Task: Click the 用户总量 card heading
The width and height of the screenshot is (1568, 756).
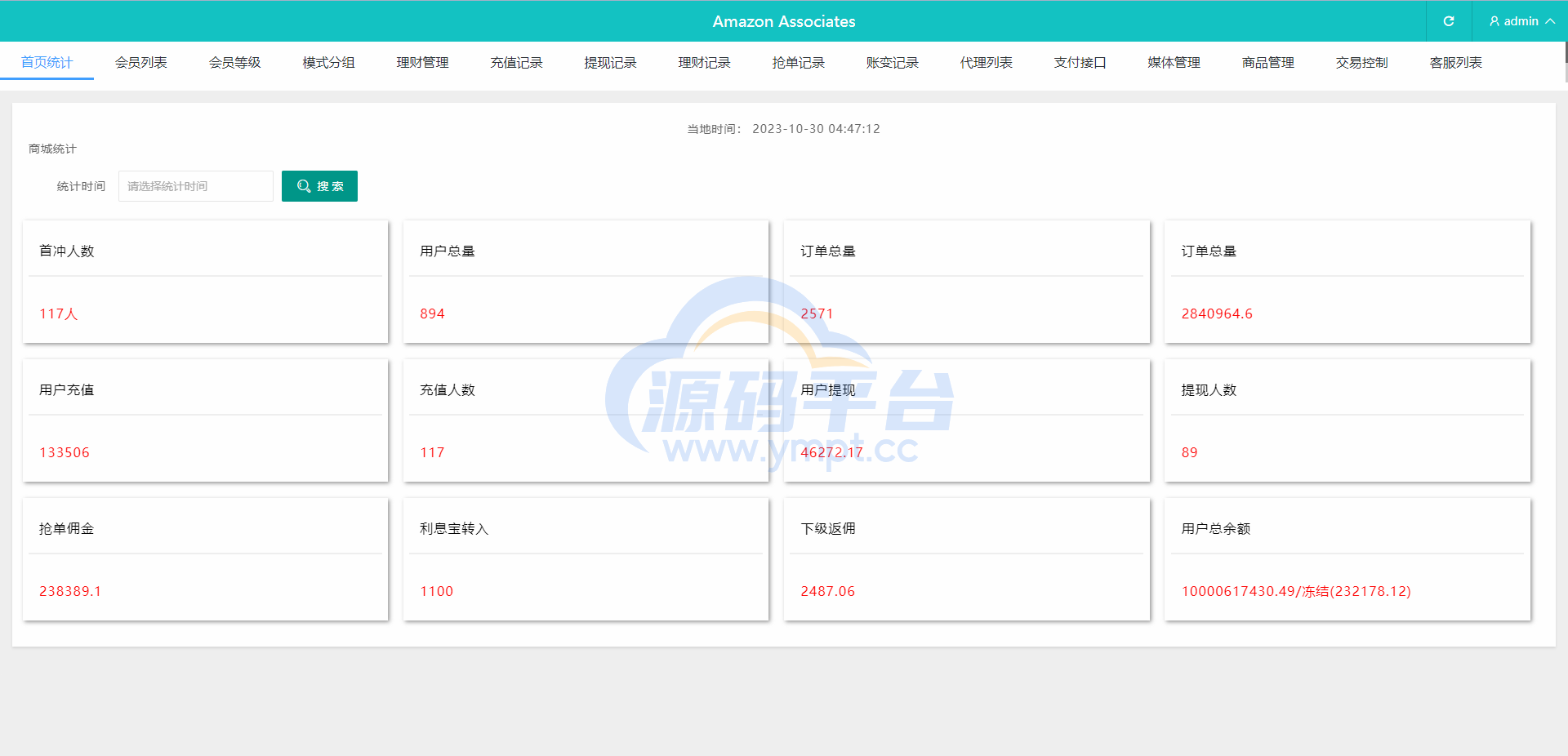Action: click(x=448, y=251)
